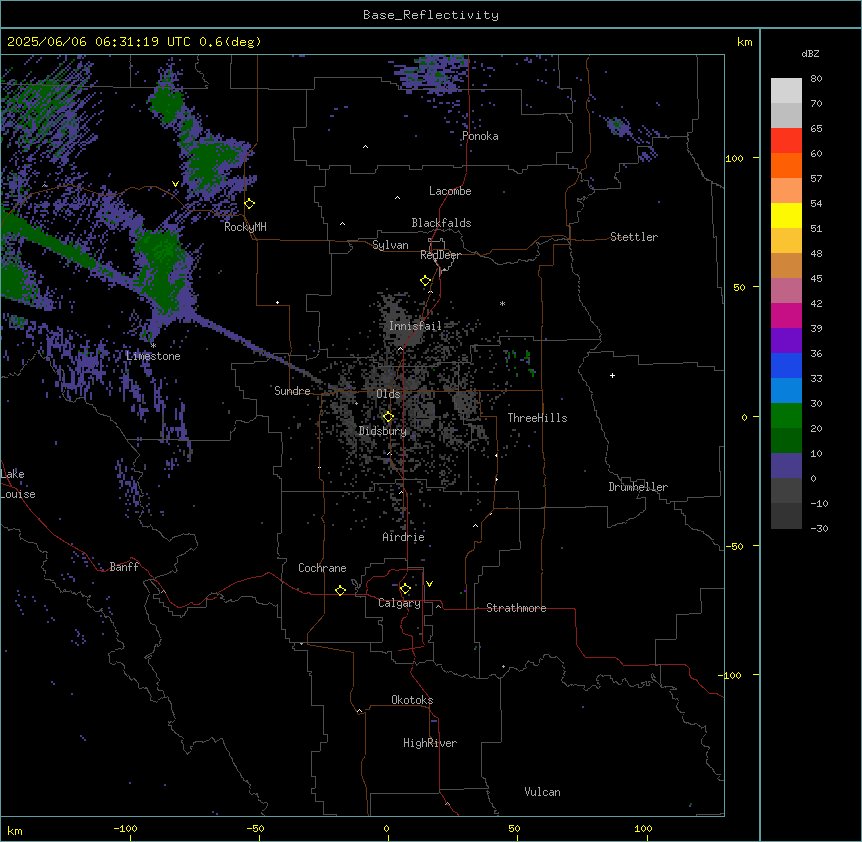This screenshot has height=842, width=862.
Task: Select the yellow 51-54 dBZ legend swatch
Action: (x=786, y=215)
